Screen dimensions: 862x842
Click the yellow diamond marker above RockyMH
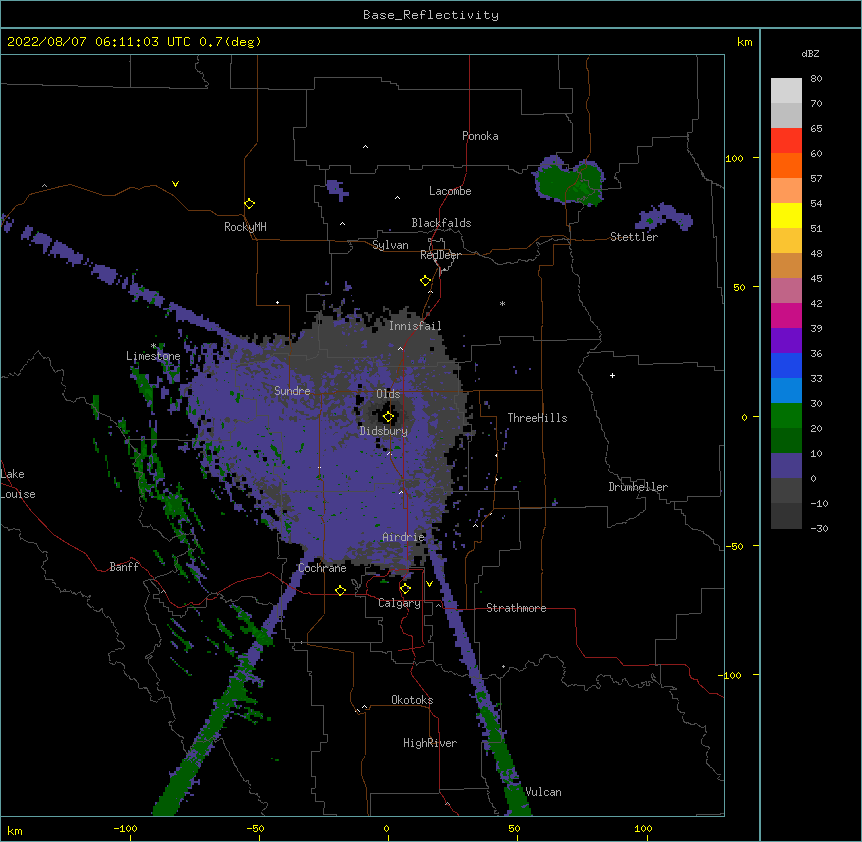coord(249,204)
